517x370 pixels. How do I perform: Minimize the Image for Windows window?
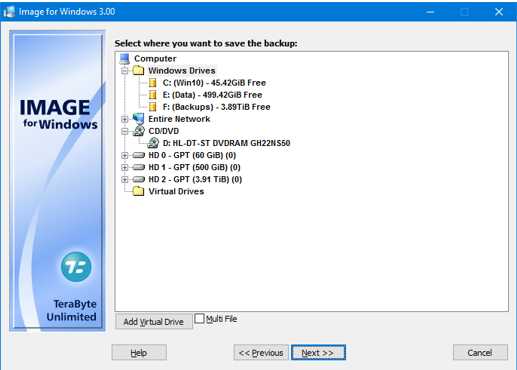pyautogui.click(x=430, y=12)
